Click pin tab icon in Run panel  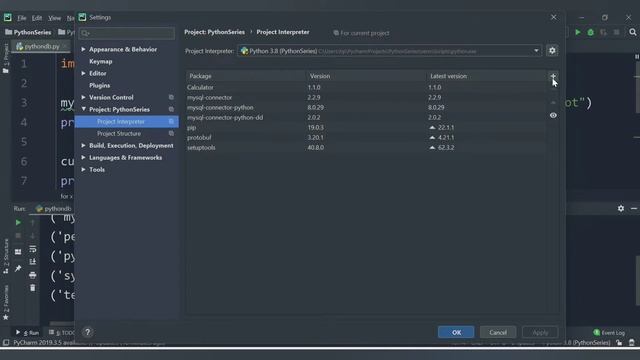click(18, 269)
